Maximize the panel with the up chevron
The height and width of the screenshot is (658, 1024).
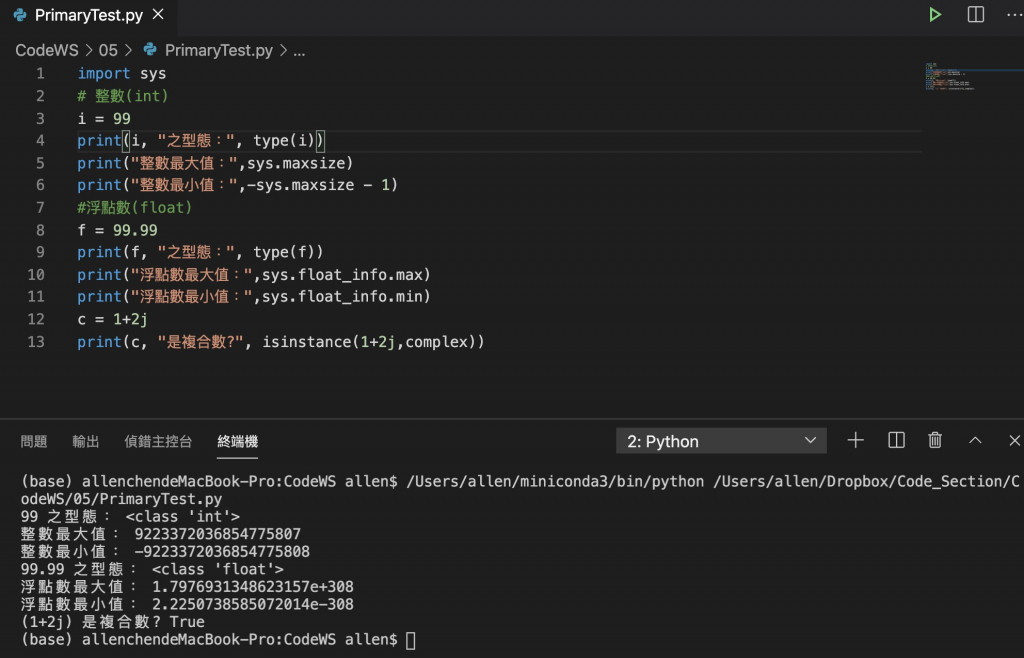975,441
